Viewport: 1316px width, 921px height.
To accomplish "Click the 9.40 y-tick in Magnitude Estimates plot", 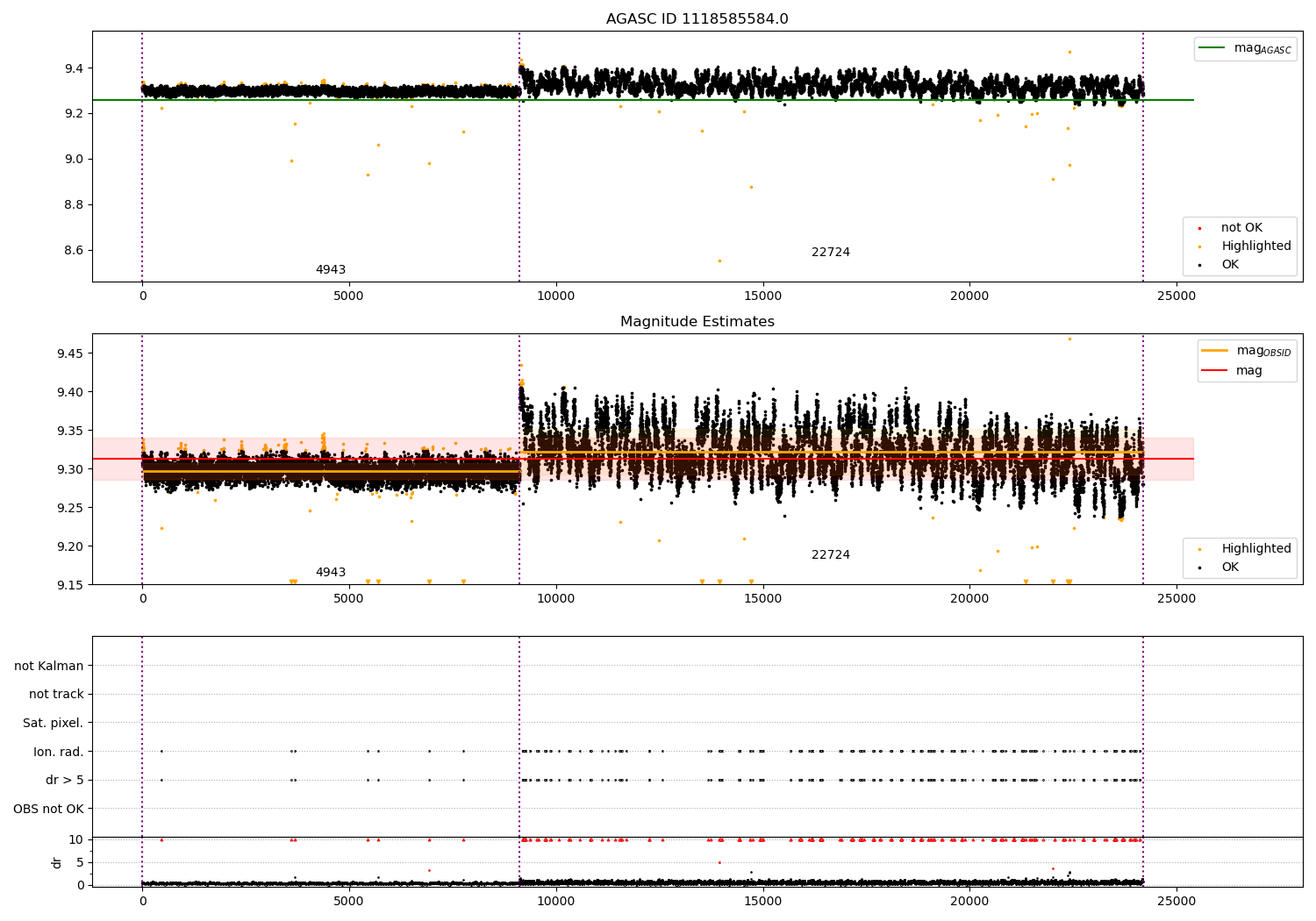I will click(70, 392).
